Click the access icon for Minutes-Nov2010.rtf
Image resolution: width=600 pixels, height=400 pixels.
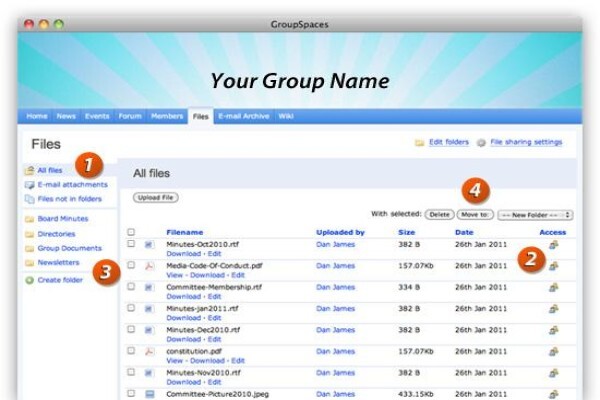coord(553,373)
